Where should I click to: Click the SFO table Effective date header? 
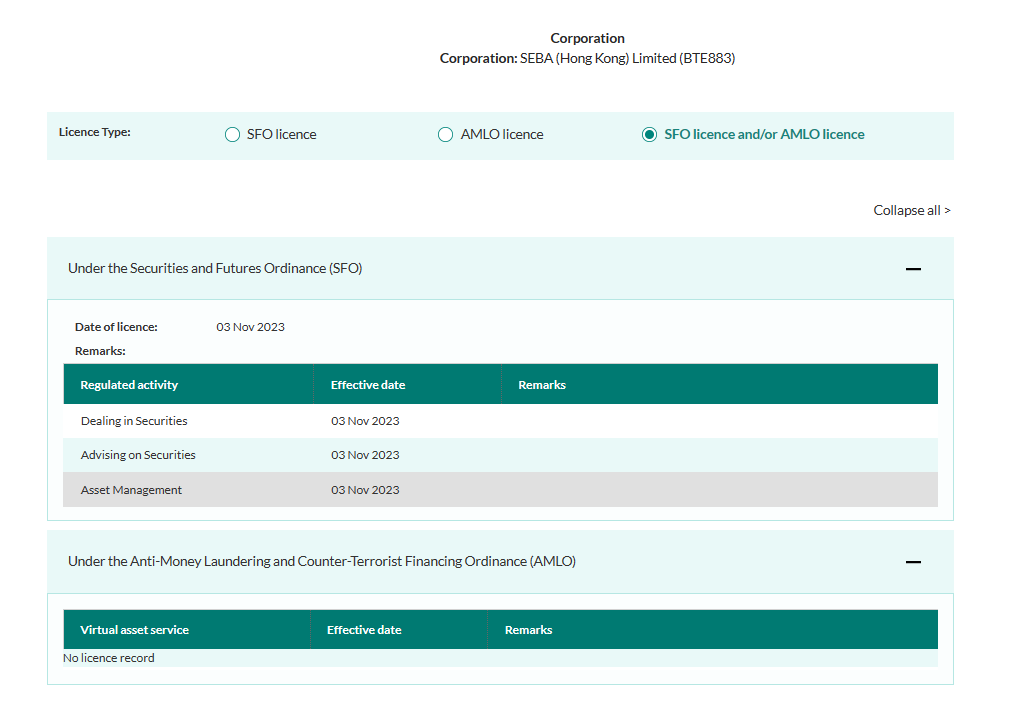(368, 385)
